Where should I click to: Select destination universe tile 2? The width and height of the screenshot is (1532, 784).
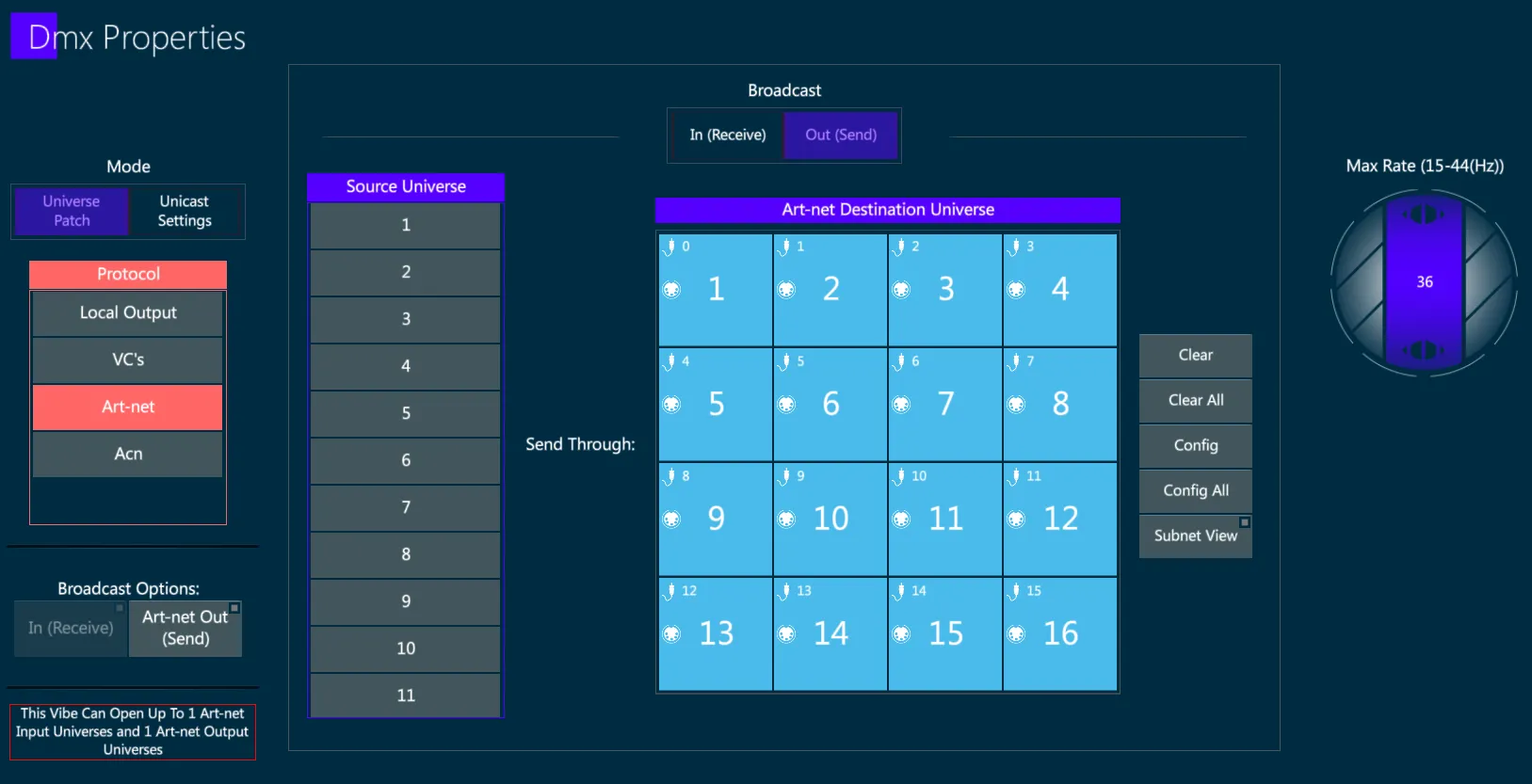831,290
